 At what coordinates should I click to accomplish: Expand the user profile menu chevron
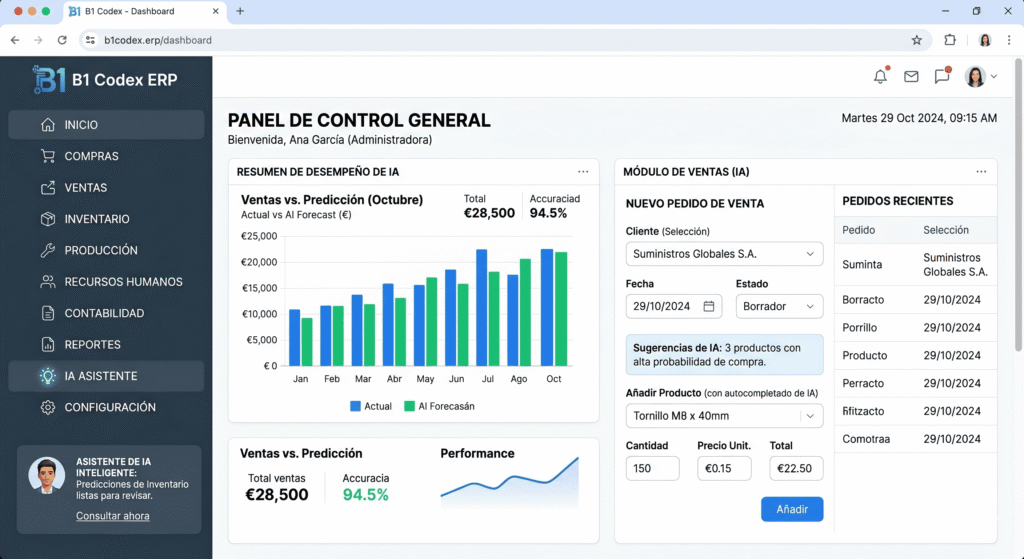(x=994, y=76)
